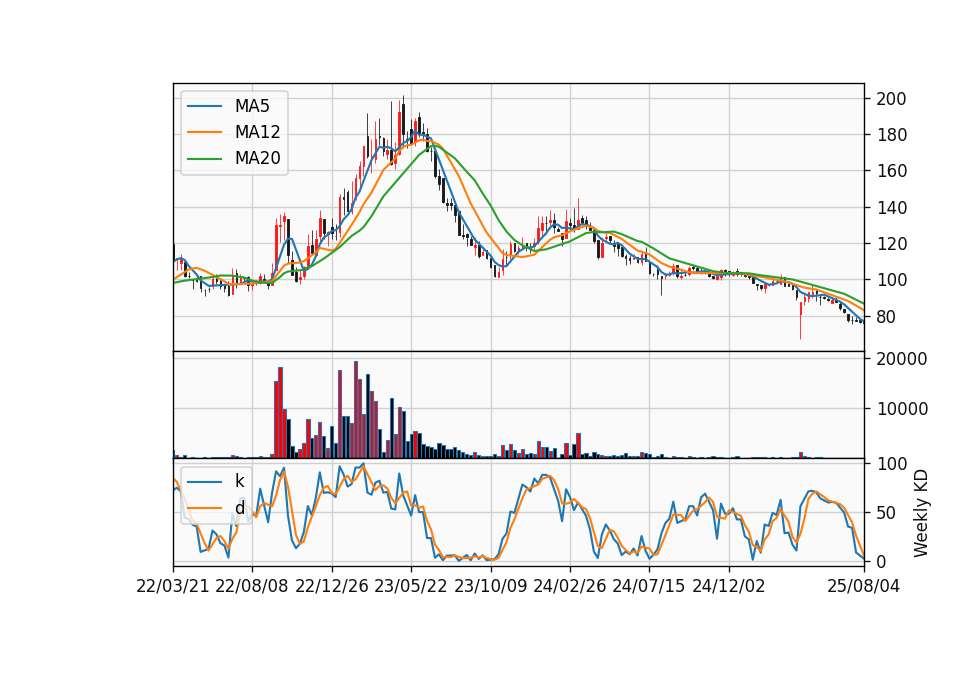
Task: Click the 140 price axis tick
Action: click(891, 208)
